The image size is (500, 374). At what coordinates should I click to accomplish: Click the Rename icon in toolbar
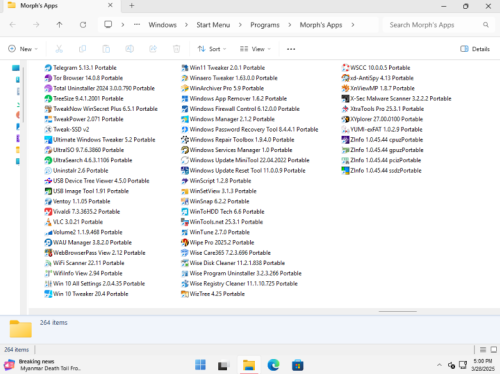(129, 49)
